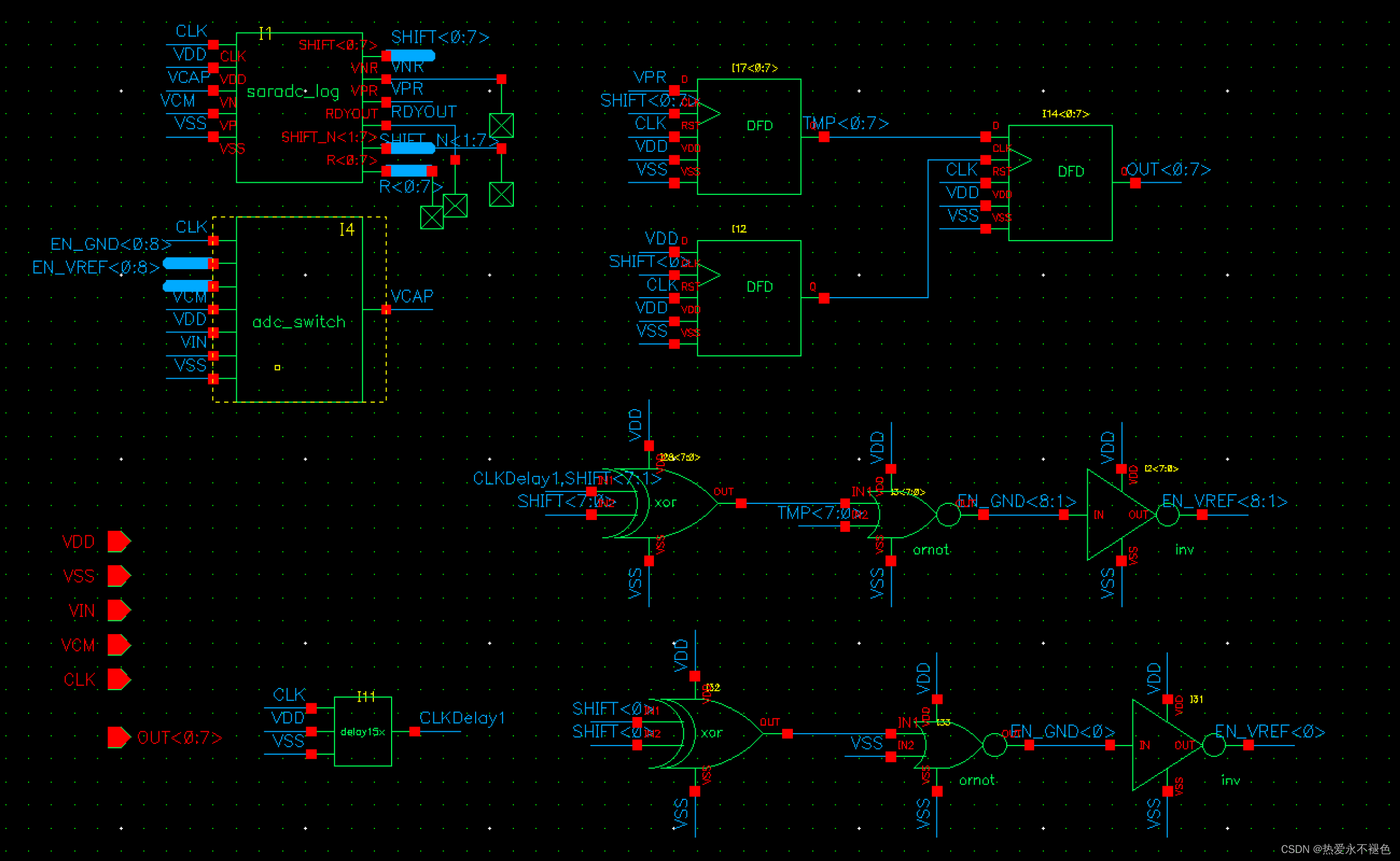Image resolution: width=1400 pixels, height=861 pixels.
Task: Click the adc_switch block I4
Action: pyautogui.click(x=299, y=309)
